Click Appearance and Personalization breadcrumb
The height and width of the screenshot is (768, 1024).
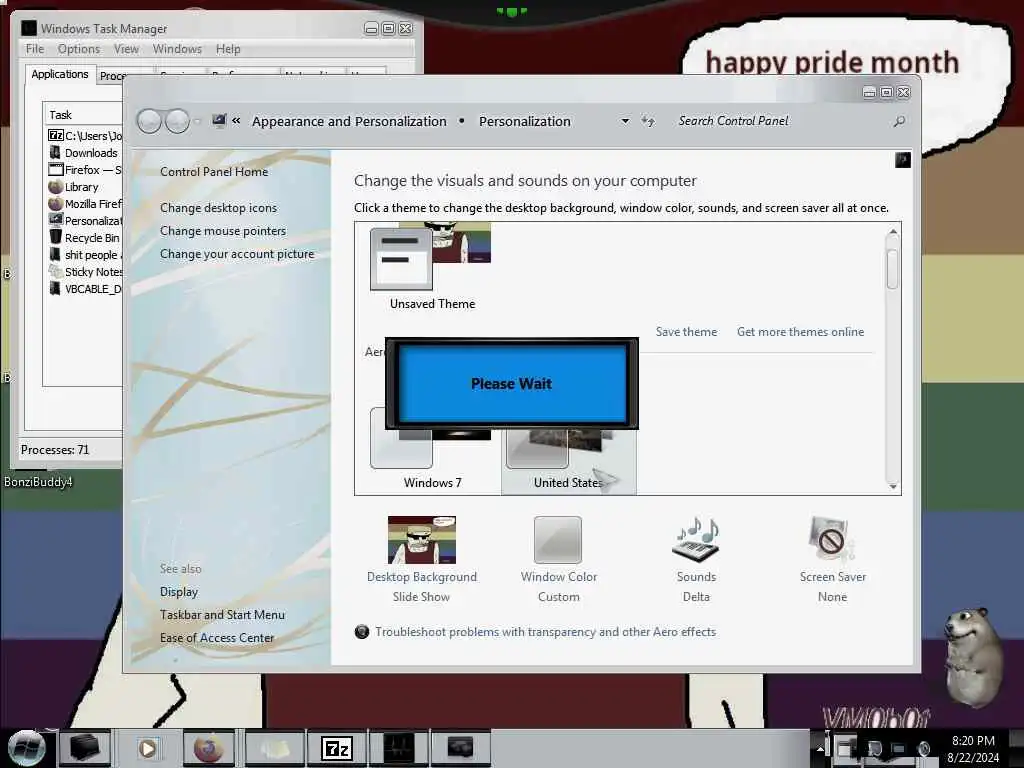(x=349, y=121)
